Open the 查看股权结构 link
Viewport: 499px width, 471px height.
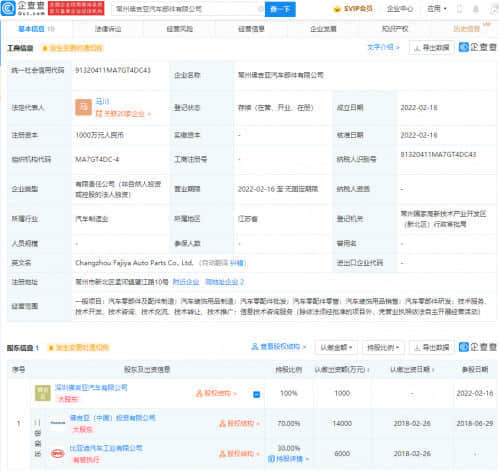[x=279, y=347]
